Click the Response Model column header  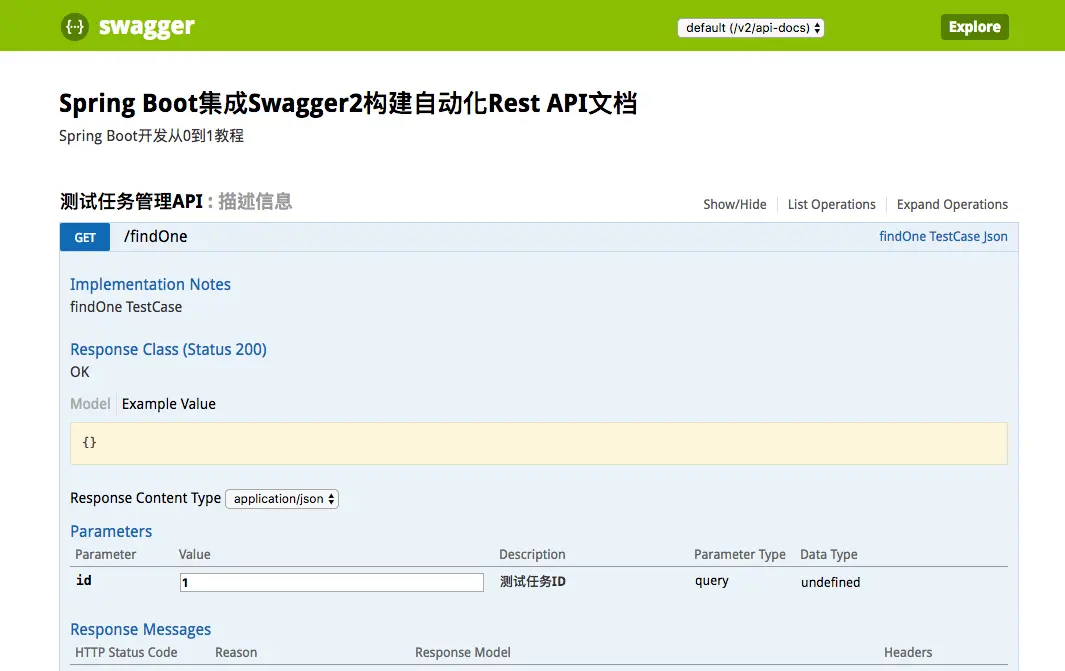[463, 652]
